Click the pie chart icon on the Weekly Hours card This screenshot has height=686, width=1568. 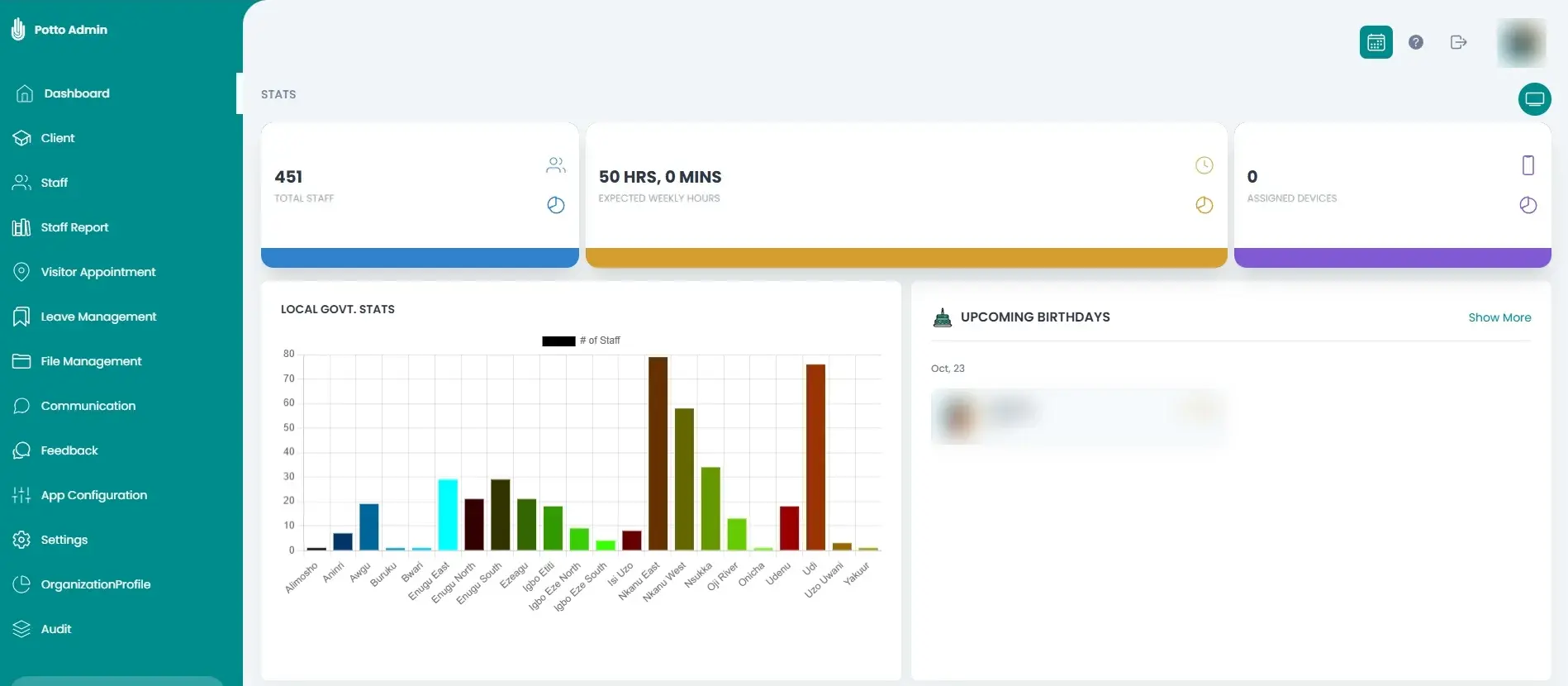click(x=1205, y=205)
